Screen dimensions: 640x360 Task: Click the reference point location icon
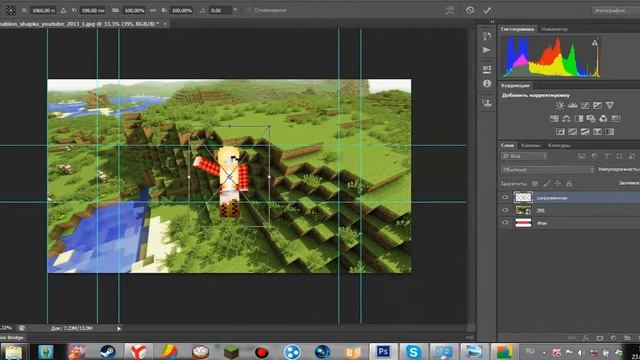coord(11,10)
